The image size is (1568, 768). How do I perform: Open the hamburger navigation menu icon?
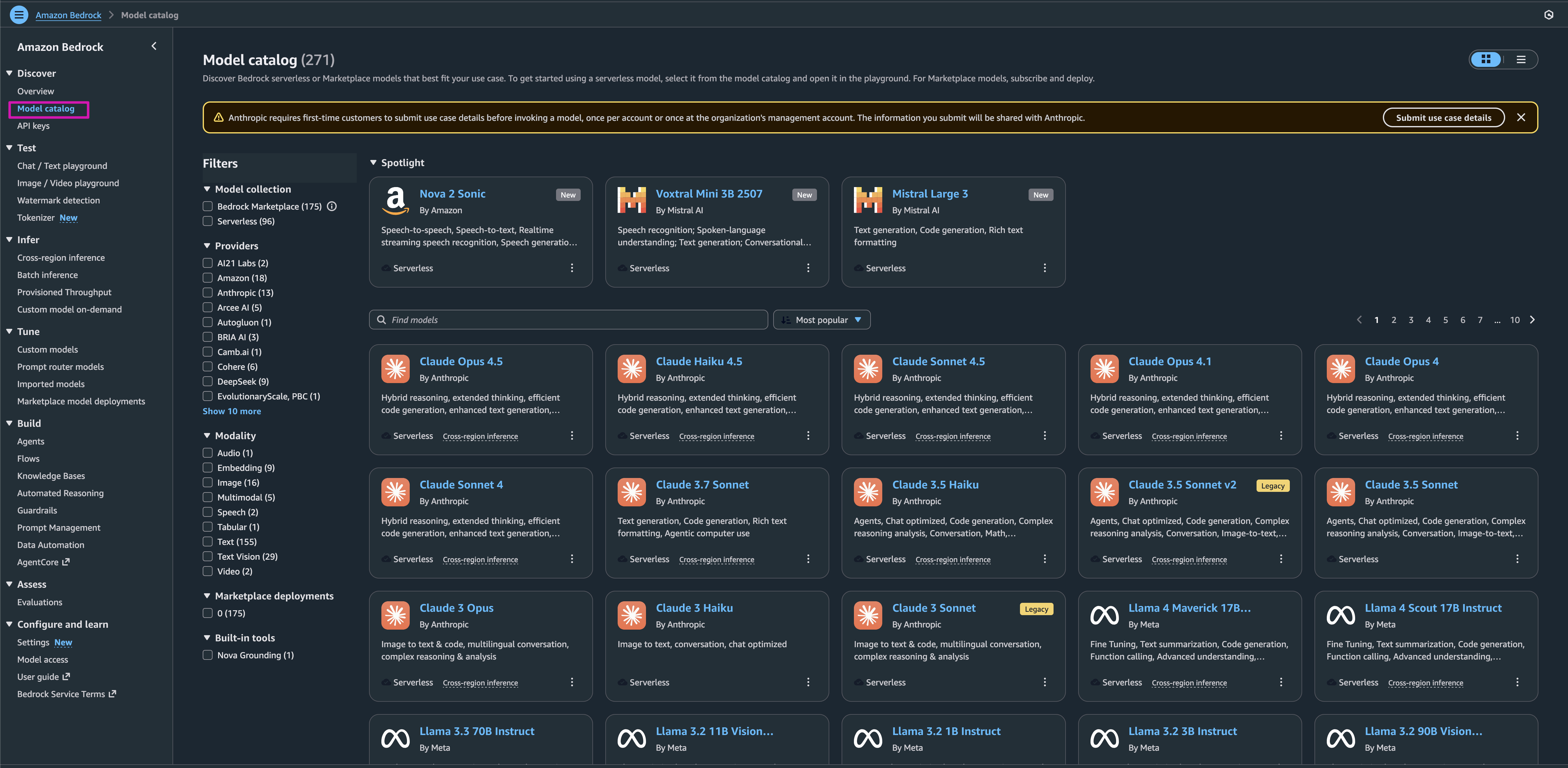19,14
